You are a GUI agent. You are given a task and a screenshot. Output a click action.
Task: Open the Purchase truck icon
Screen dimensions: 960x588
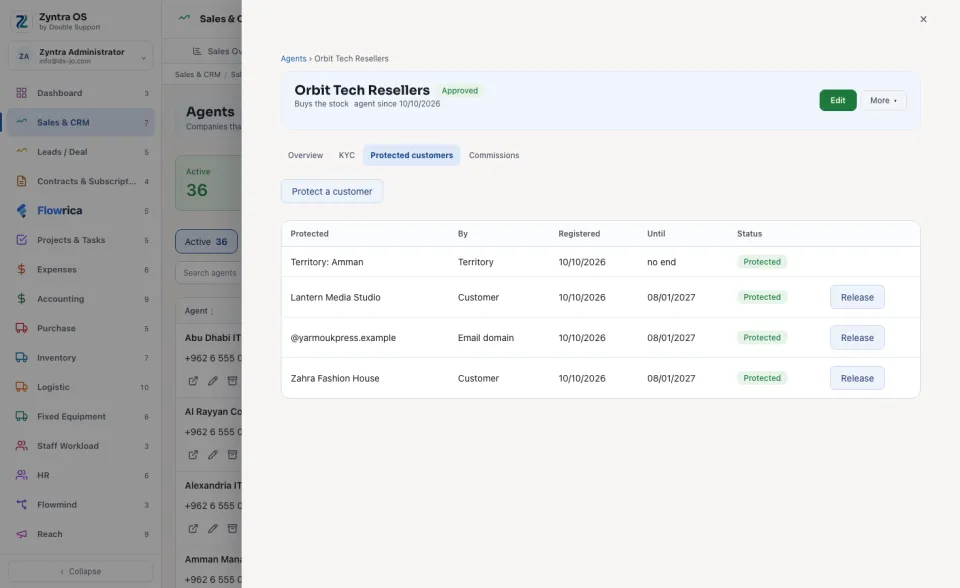(21, 328)
